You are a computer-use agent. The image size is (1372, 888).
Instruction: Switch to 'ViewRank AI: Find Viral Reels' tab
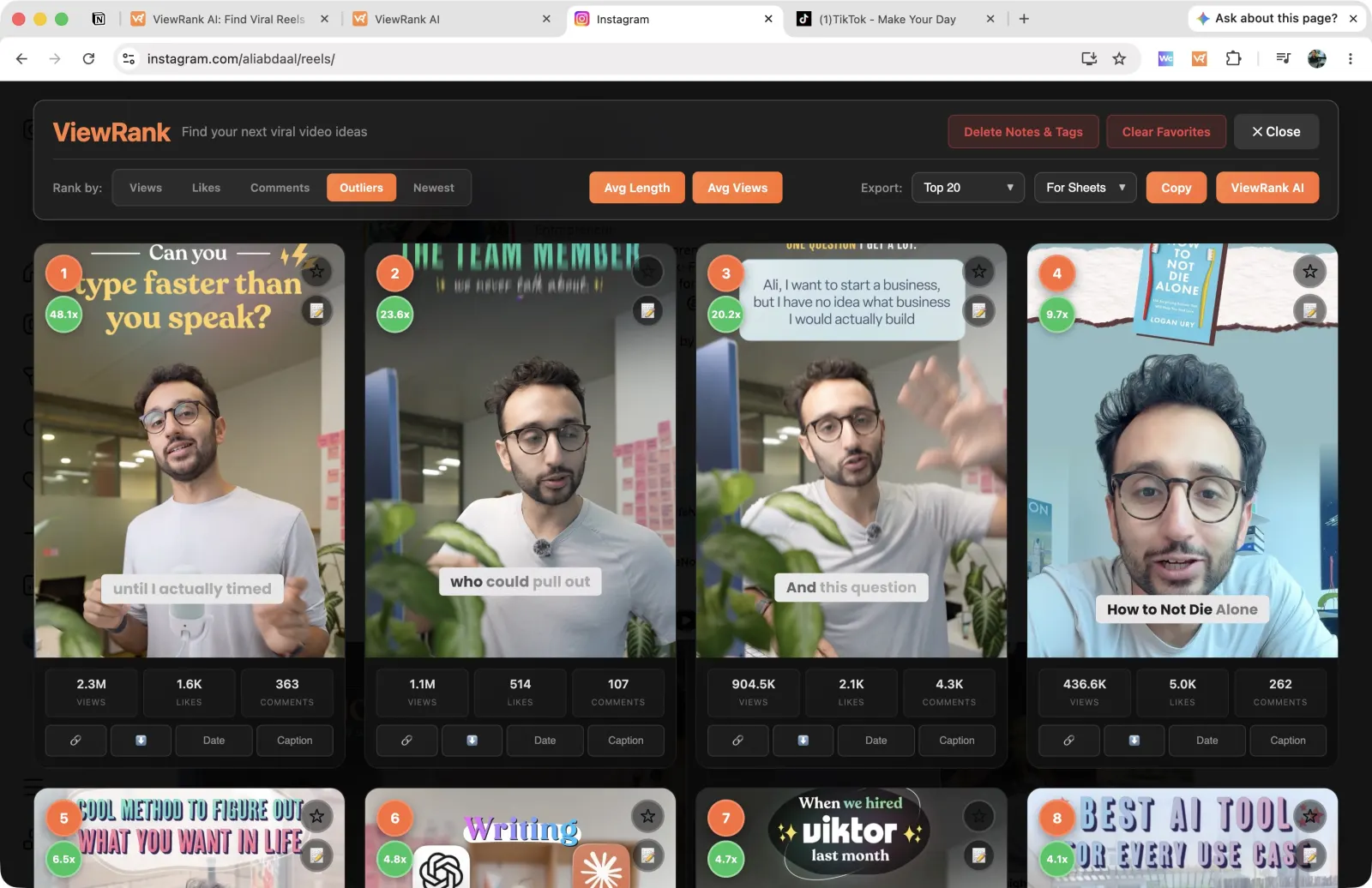coord(229,19)
